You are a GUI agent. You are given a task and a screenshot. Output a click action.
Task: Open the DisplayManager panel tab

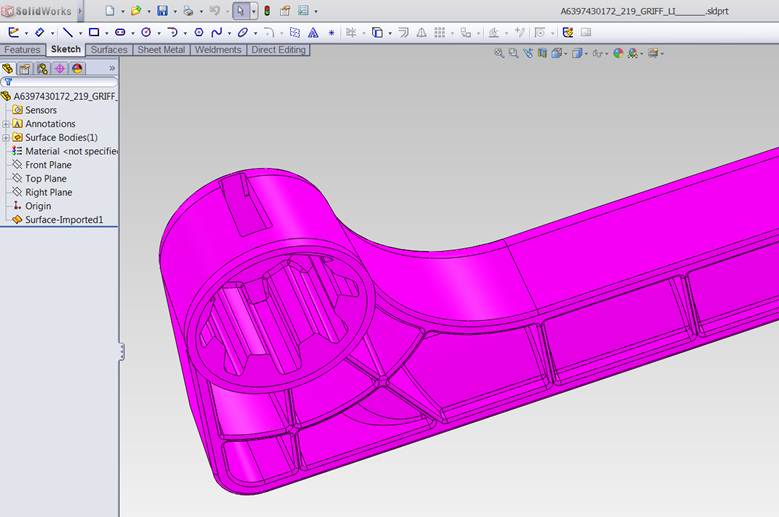click(77, 69)
